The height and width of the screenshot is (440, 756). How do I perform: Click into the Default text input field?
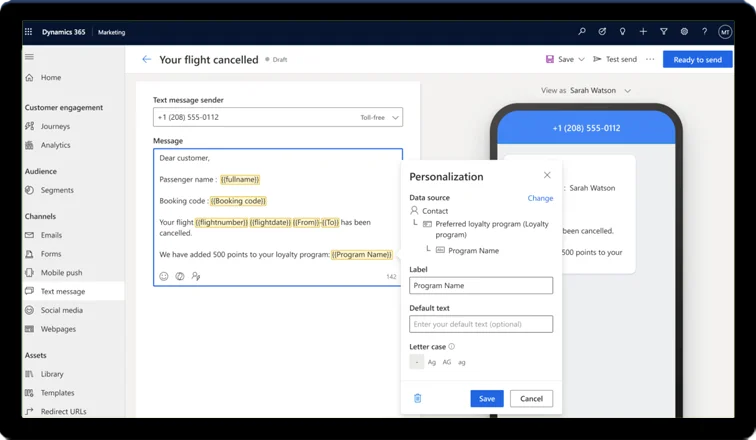[x=481, y=324]
